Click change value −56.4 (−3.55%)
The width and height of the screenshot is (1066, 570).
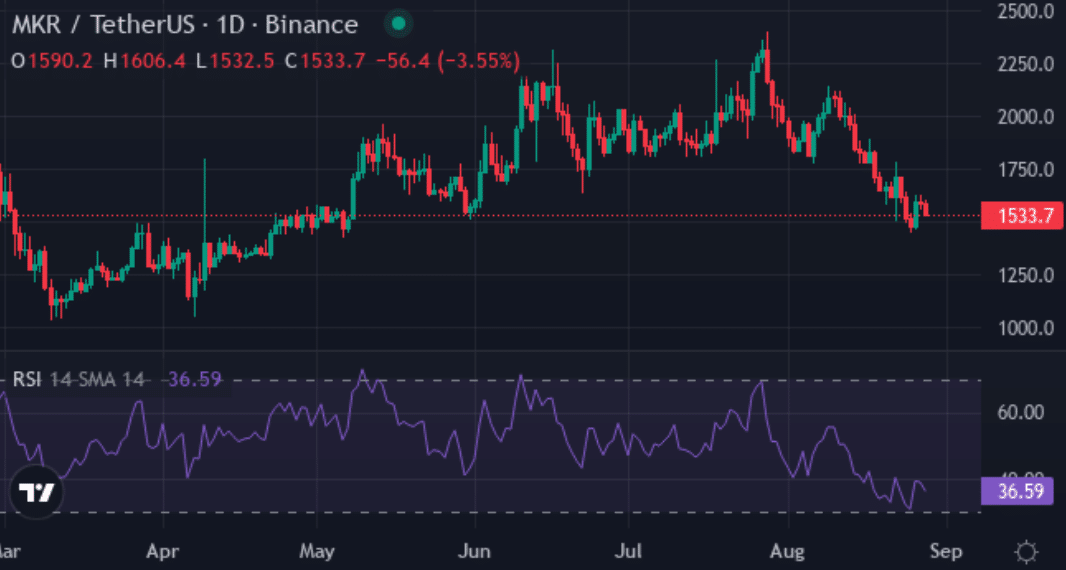point(448,61)
